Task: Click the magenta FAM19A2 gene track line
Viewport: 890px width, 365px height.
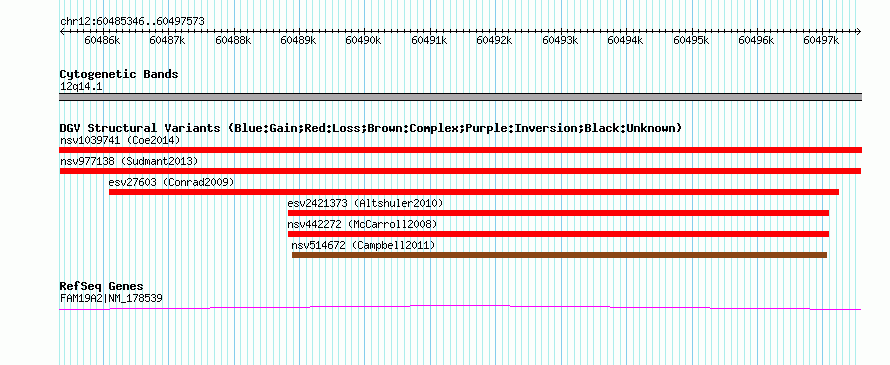Action: click(x=460, y=307)
